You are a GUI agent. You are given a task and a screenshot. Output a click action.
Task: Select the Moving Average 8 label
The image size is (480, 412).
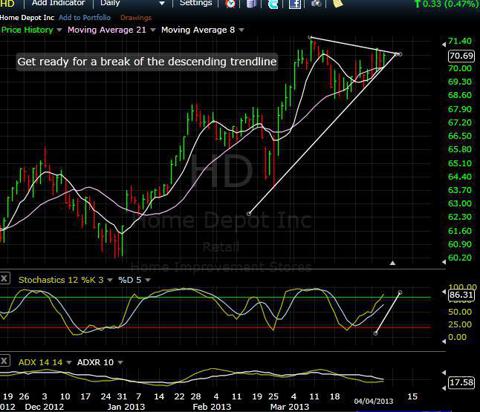pyautogui.click(x=198, y=30)
